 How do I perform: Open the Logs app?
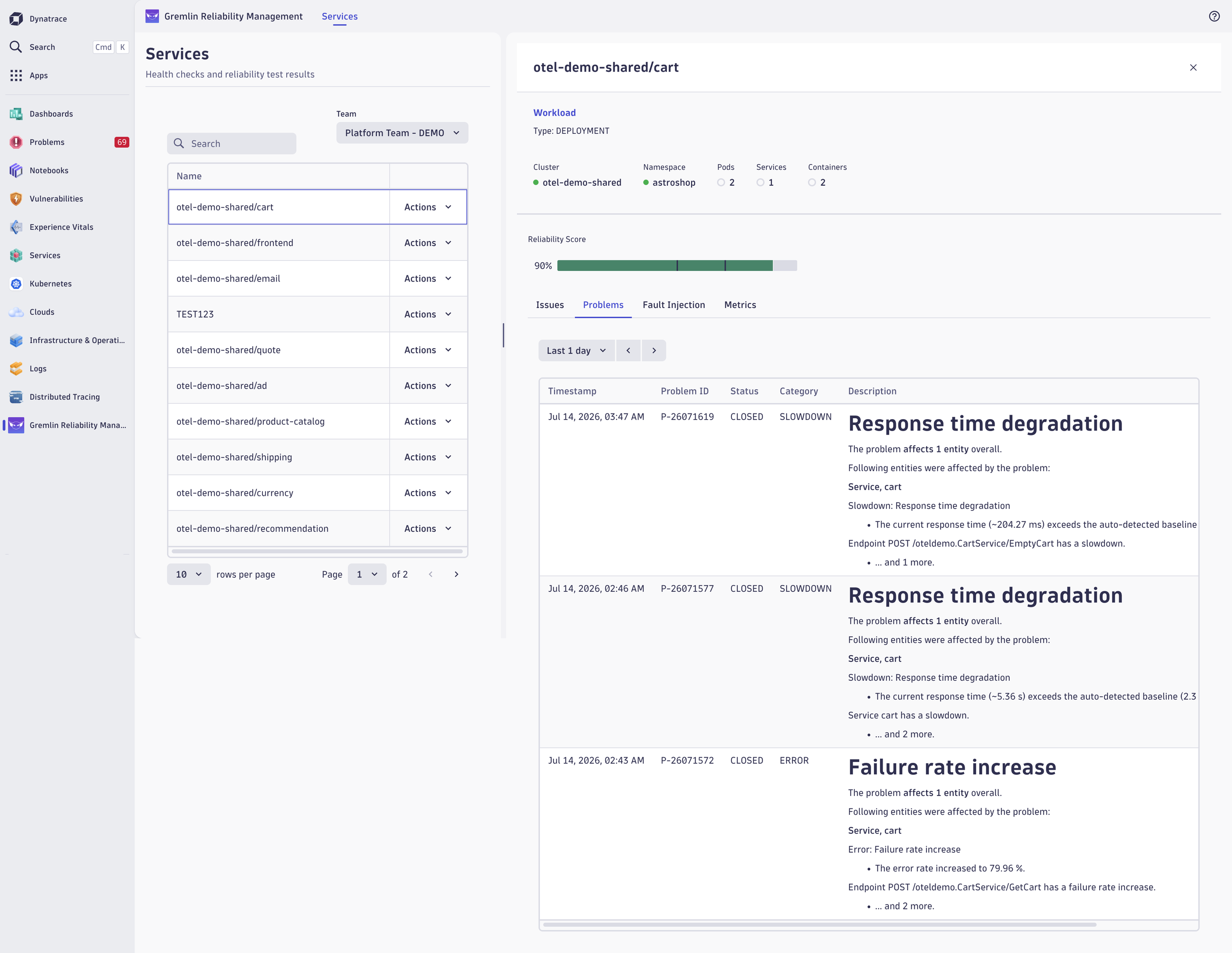tap(67, 368)
